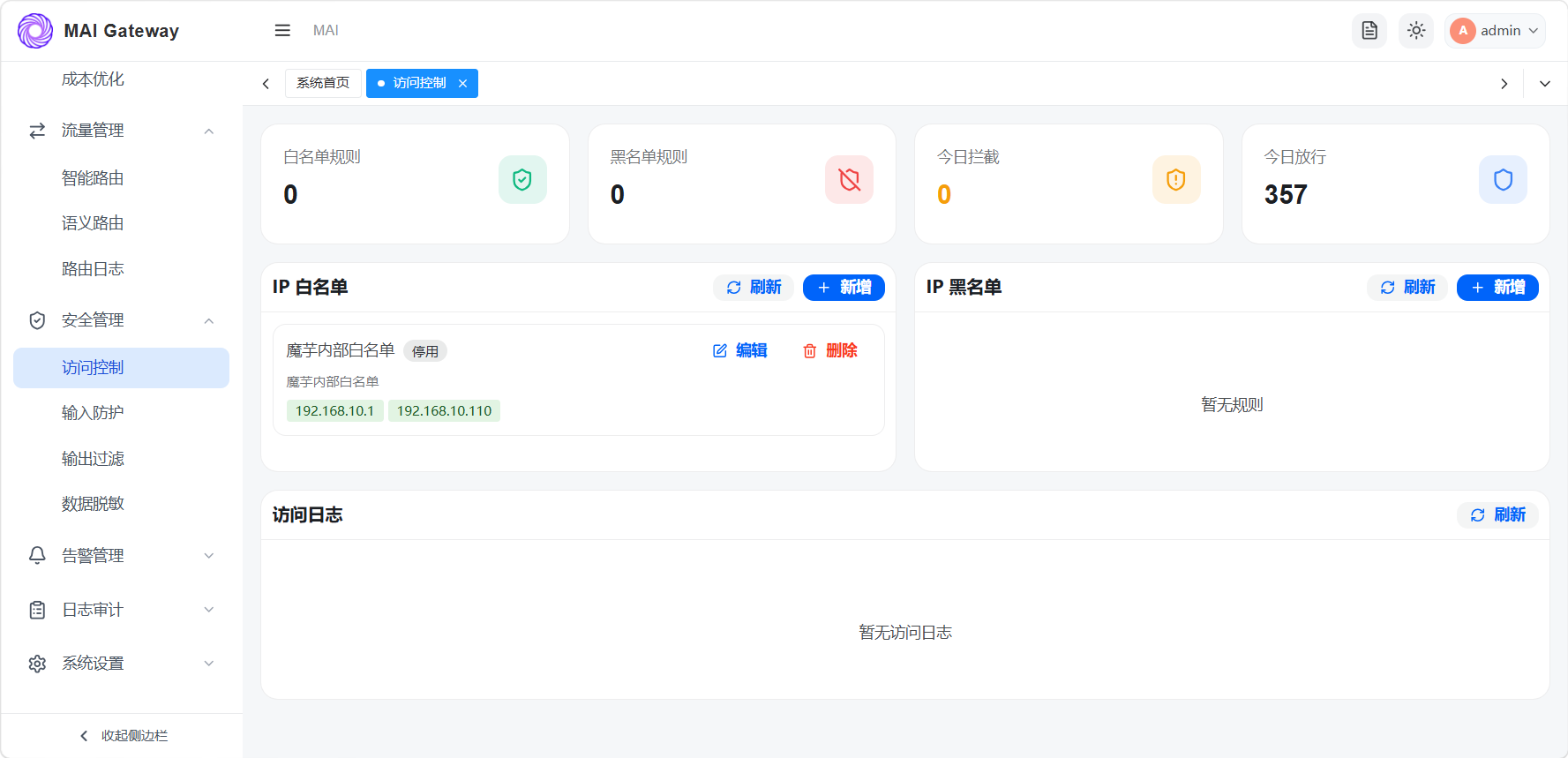Collapse sidebar via 收起侧边栏
The image size is (1568, 758).
click(x=124, y=736)
